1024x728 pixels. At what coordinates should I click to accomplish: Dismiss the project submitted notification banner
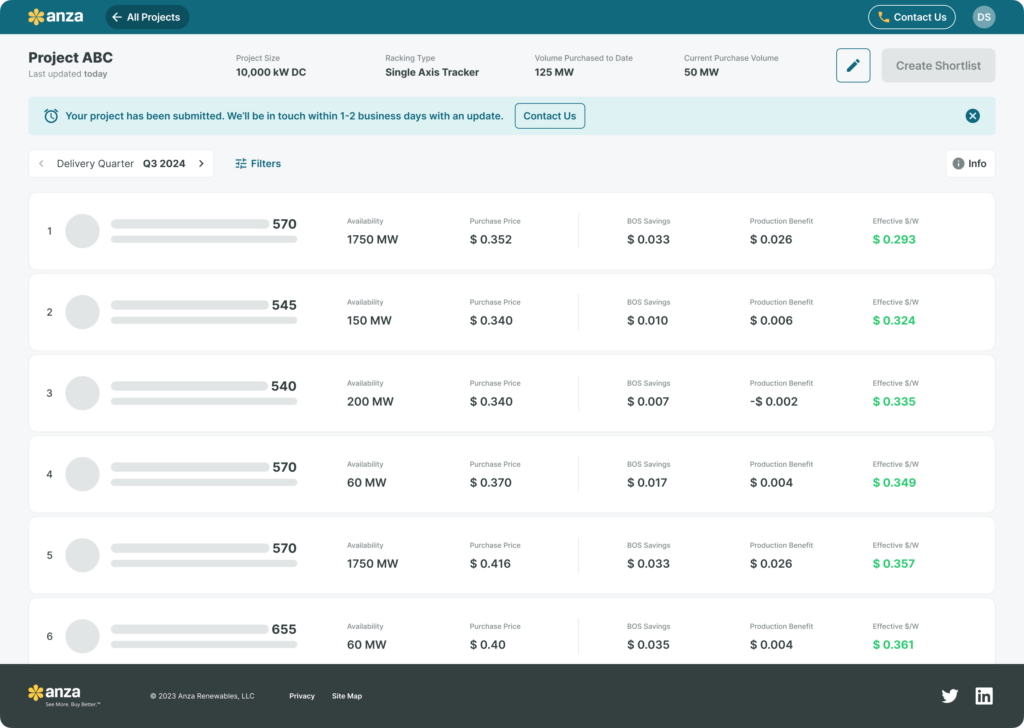click(972, 116)
